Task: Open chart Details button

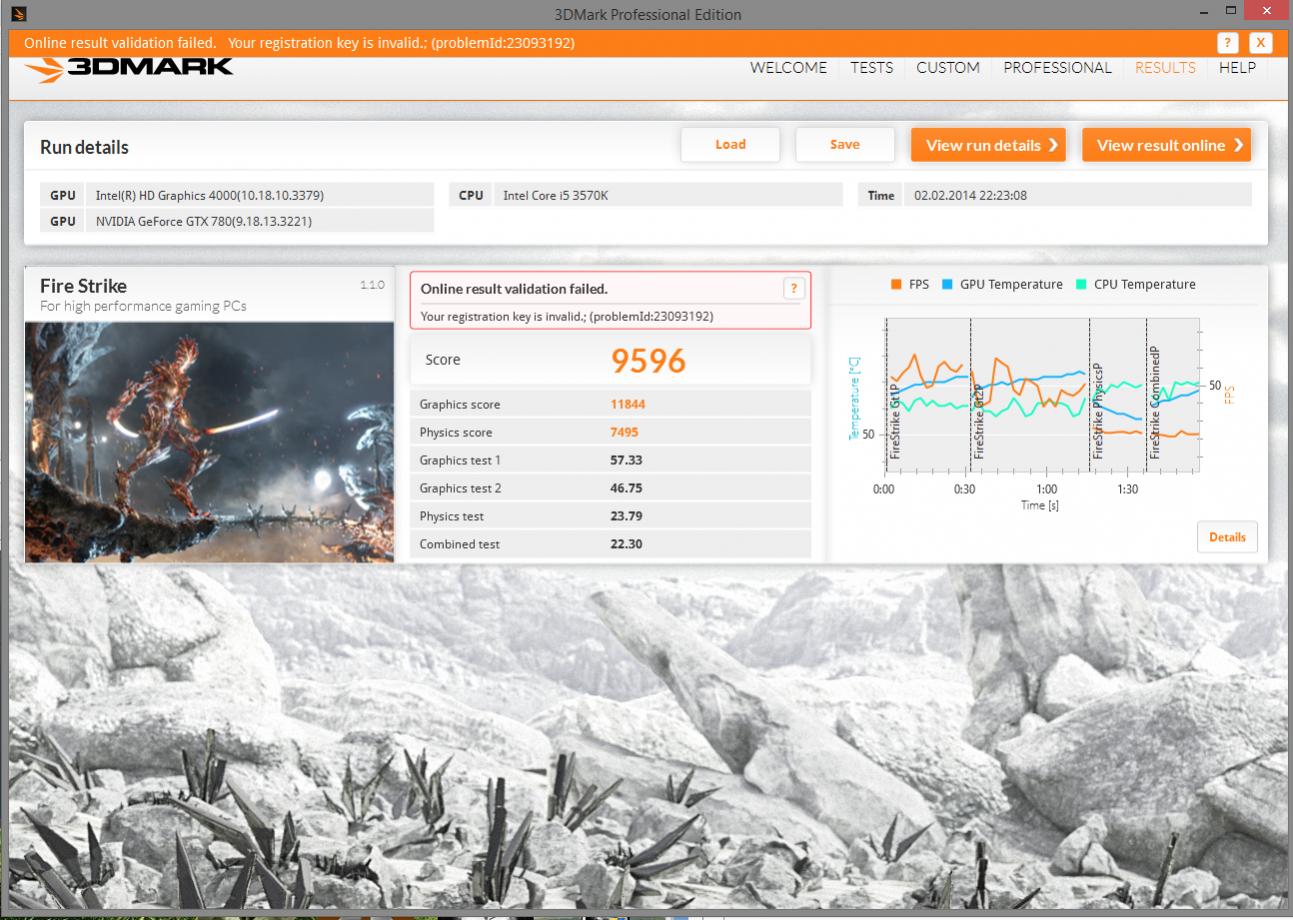Action: 1227,537
